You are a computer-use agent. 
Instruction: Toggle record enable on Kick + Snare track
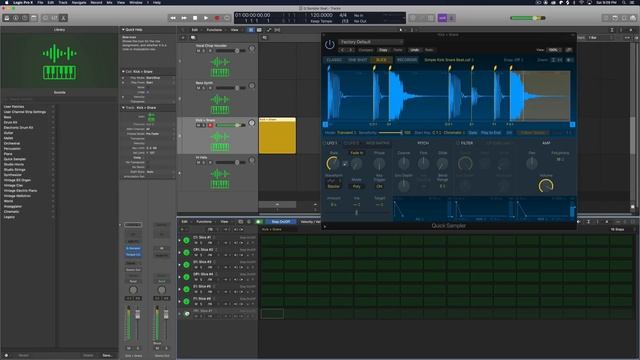(x=211, y=125)
